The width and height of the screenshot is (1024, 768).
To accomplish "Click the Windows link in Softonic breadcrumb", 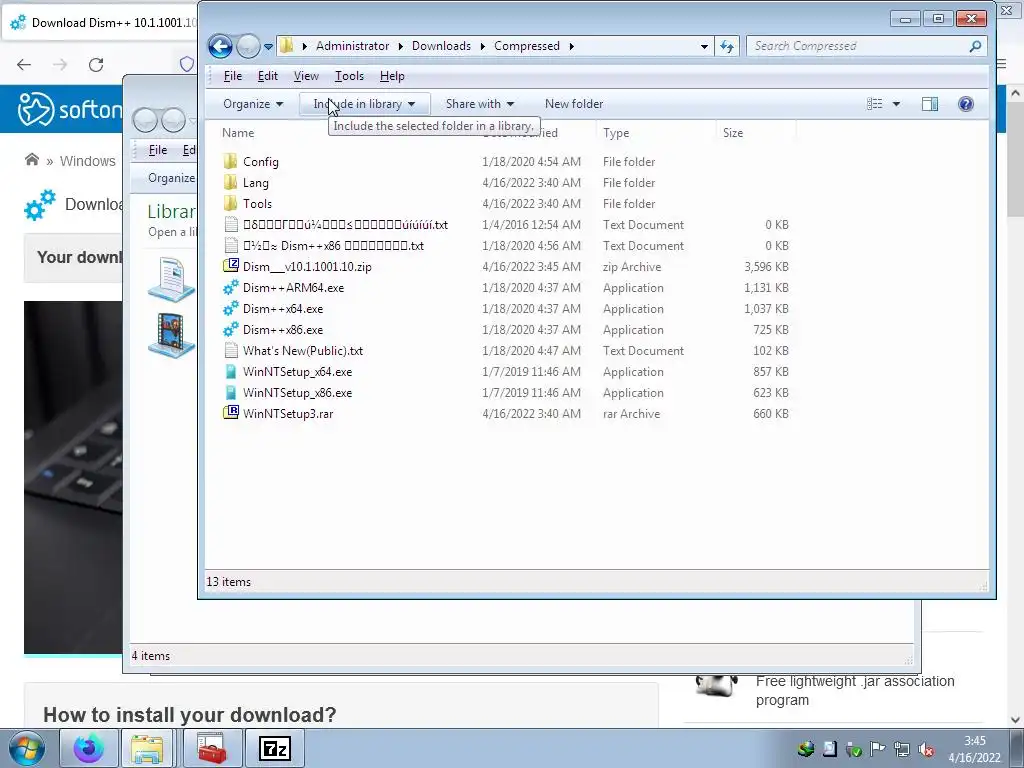I will coord(88,161).
